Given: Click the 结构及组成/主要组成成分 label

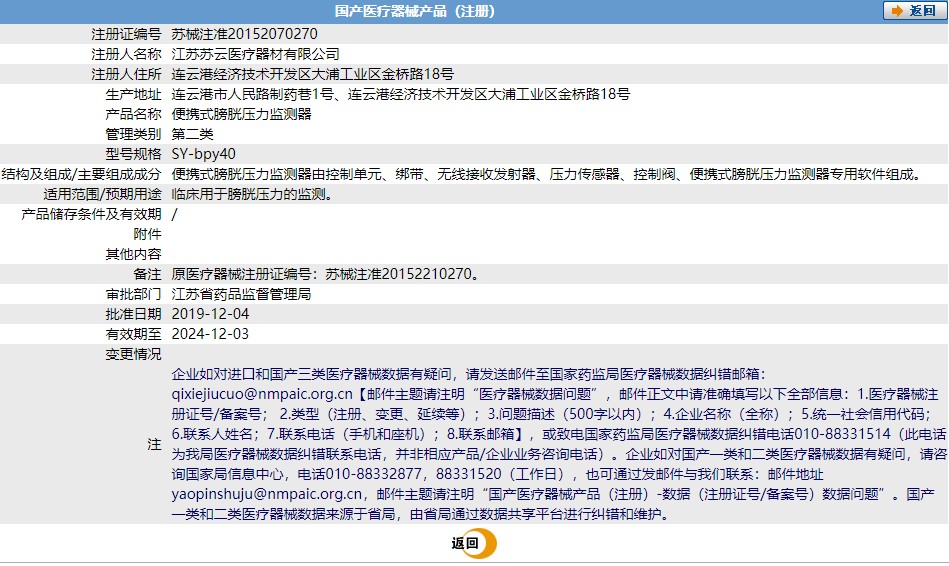Looking at the screenshot, I should 81,174.
